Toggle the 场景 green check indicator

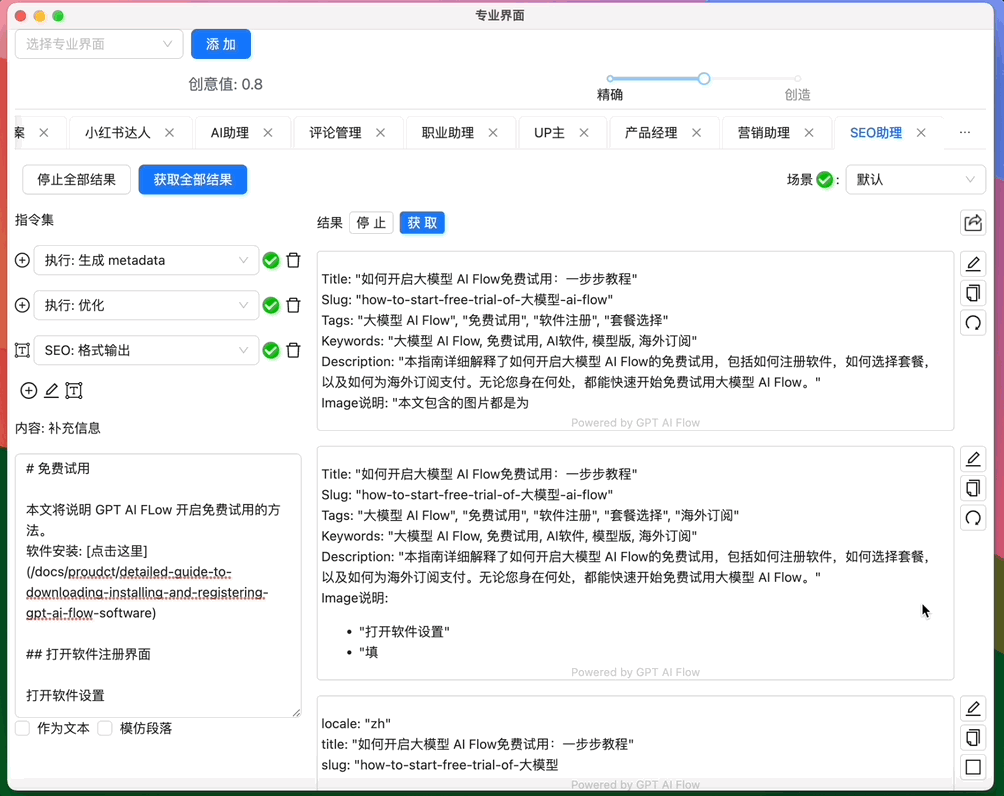click(825, 180)
